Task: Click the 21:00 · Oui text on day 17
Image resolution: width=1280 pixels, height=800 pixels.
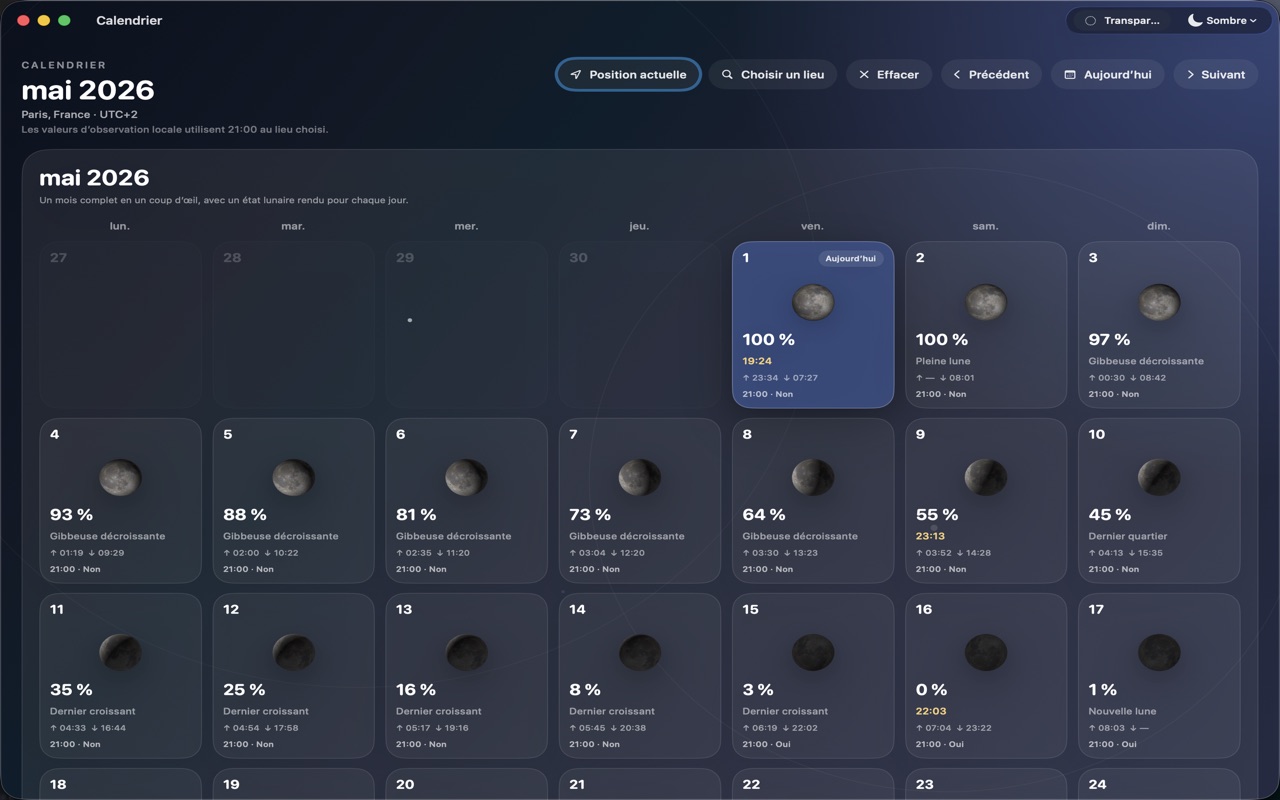Action: [1113, 744]
